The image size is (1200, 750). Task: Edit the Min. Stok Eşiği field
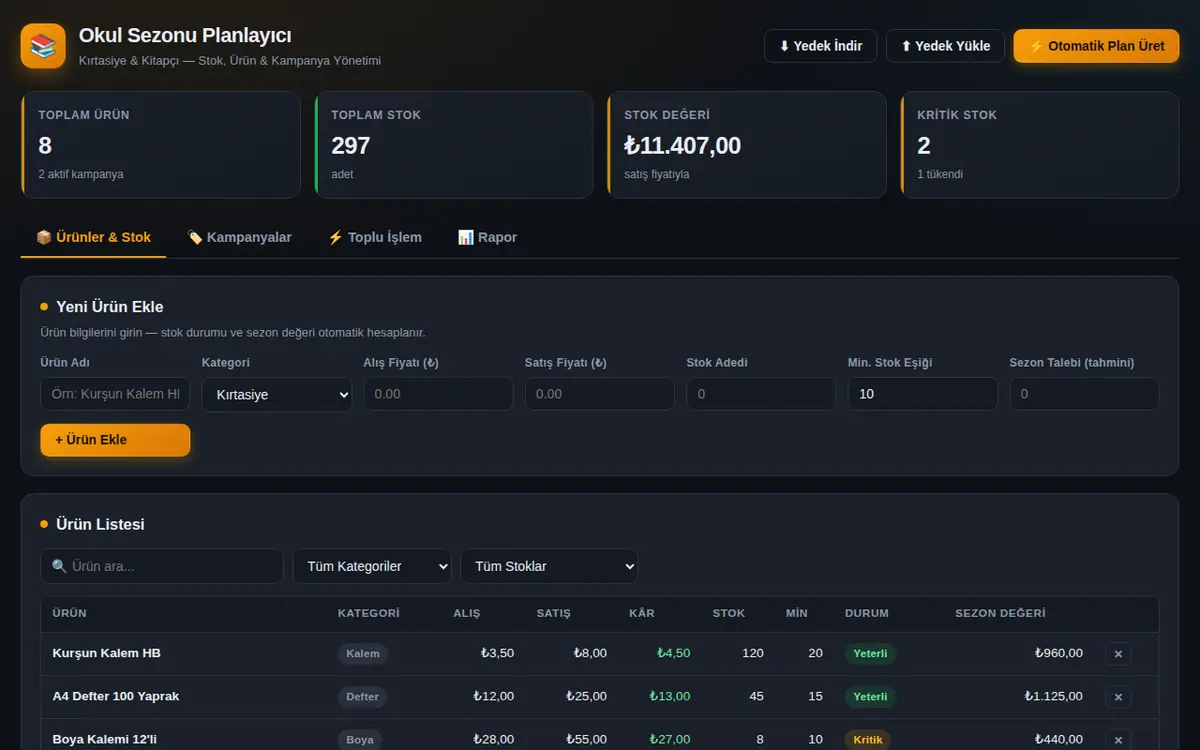[923, 394]
